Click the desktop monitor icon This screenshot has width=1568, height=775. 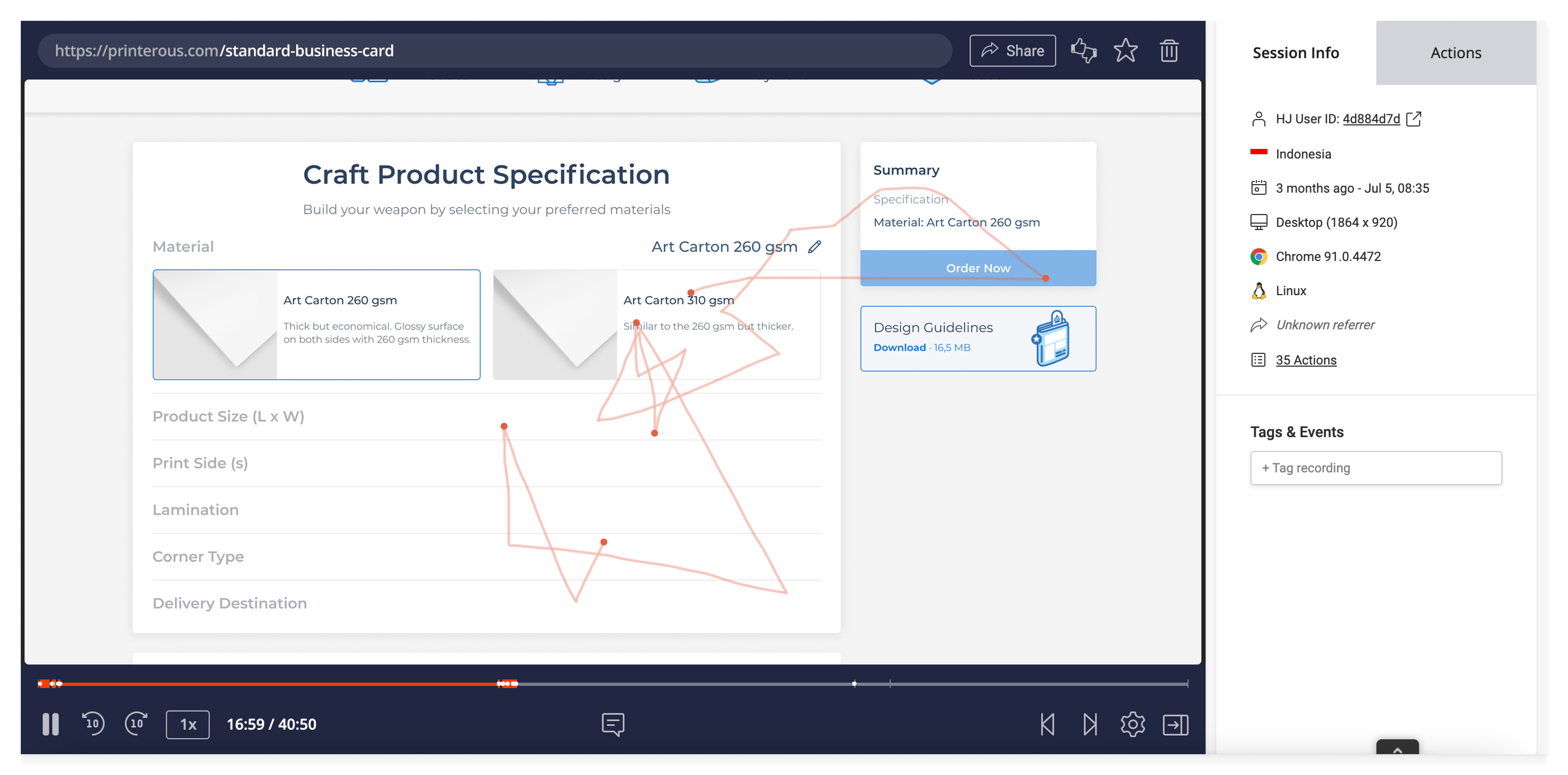(1258, 222)
